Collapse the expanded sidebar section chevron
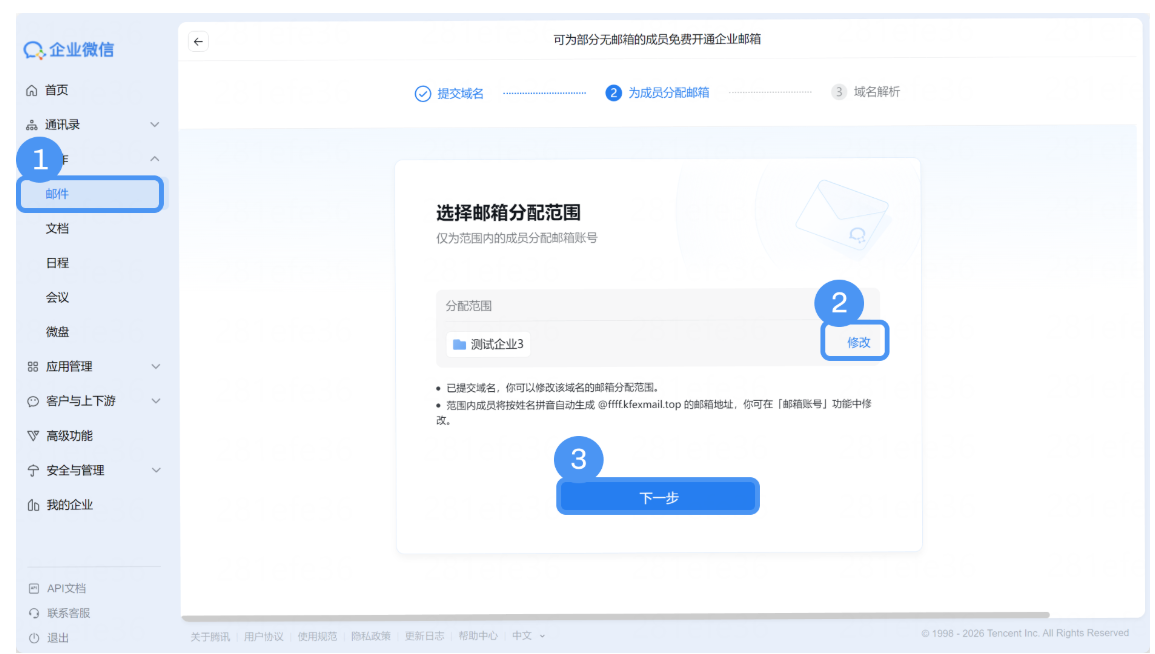 point(155,159)
